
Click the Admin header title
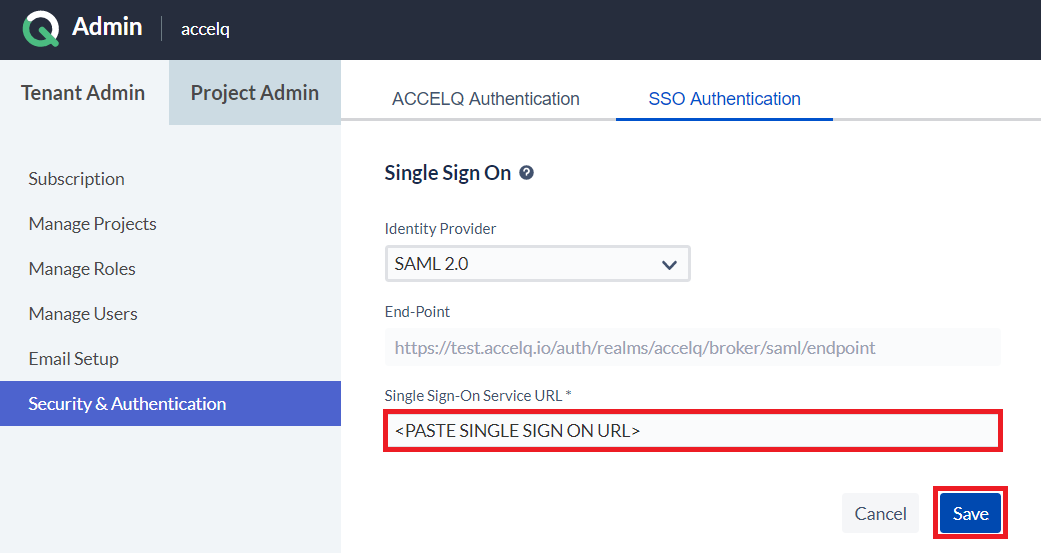coord(107,27)
